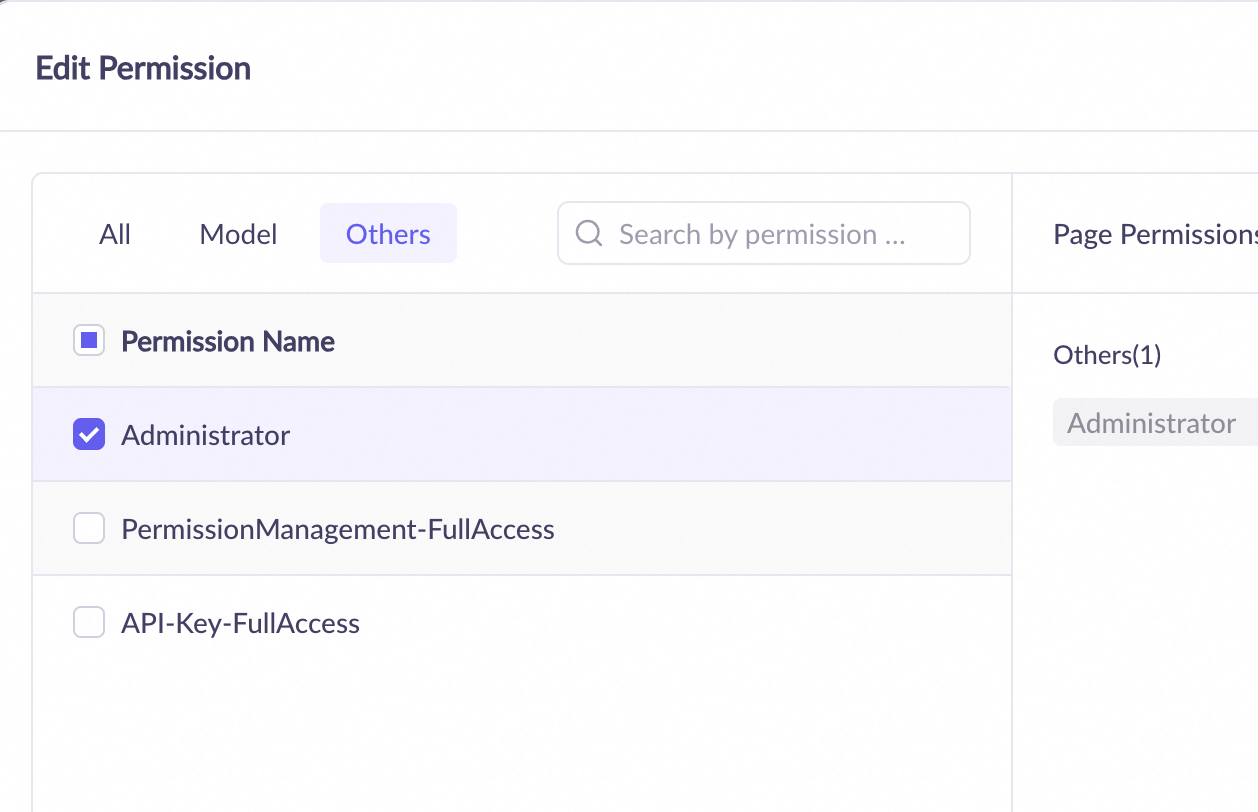Image resolution: width=1258 pixels, height=812 pixels.
Task: Click the Administrator tag under Others(1)
Action: [x=1151, y=423]
